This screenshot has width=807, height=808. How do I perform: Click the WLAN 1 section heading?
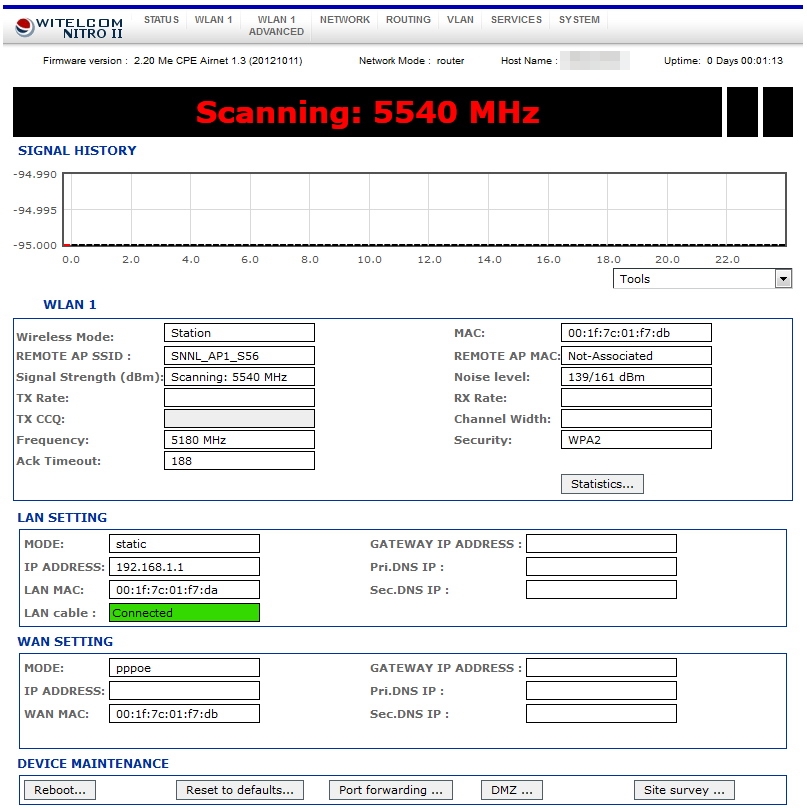(70, 305)
